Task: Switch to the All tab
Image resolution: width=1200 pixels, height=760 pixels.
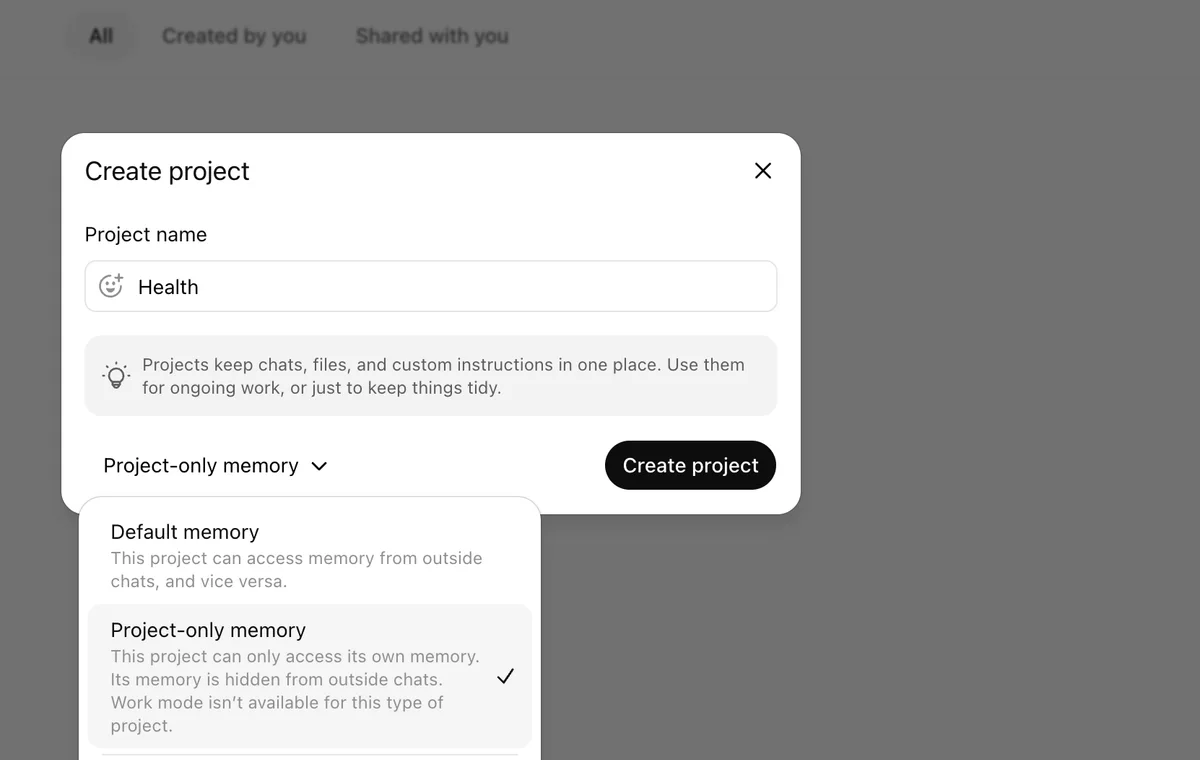Action: (x=101, y=36)
